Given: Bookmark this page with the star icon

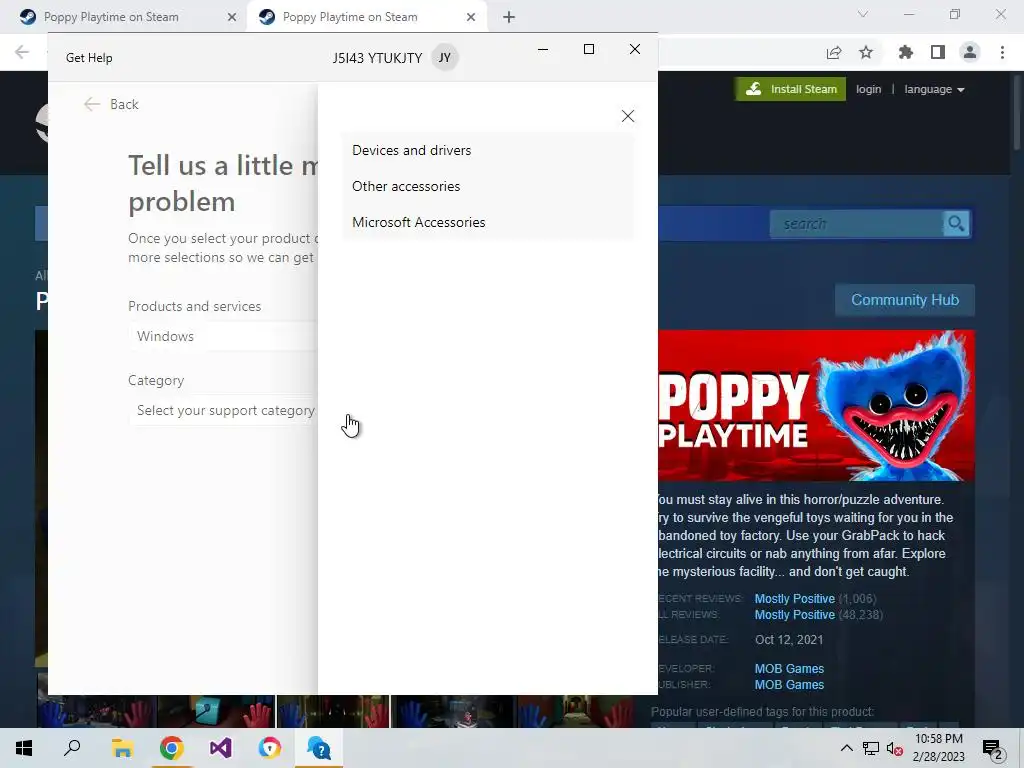Looking at the screenshot, I should [x=866, y=52].
